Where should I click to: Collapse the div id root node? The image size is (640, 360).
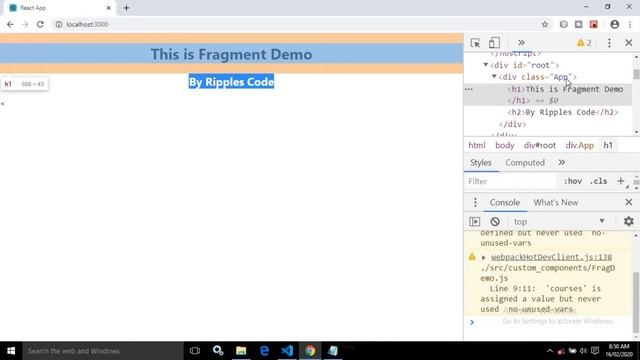[x=486, y=65]
